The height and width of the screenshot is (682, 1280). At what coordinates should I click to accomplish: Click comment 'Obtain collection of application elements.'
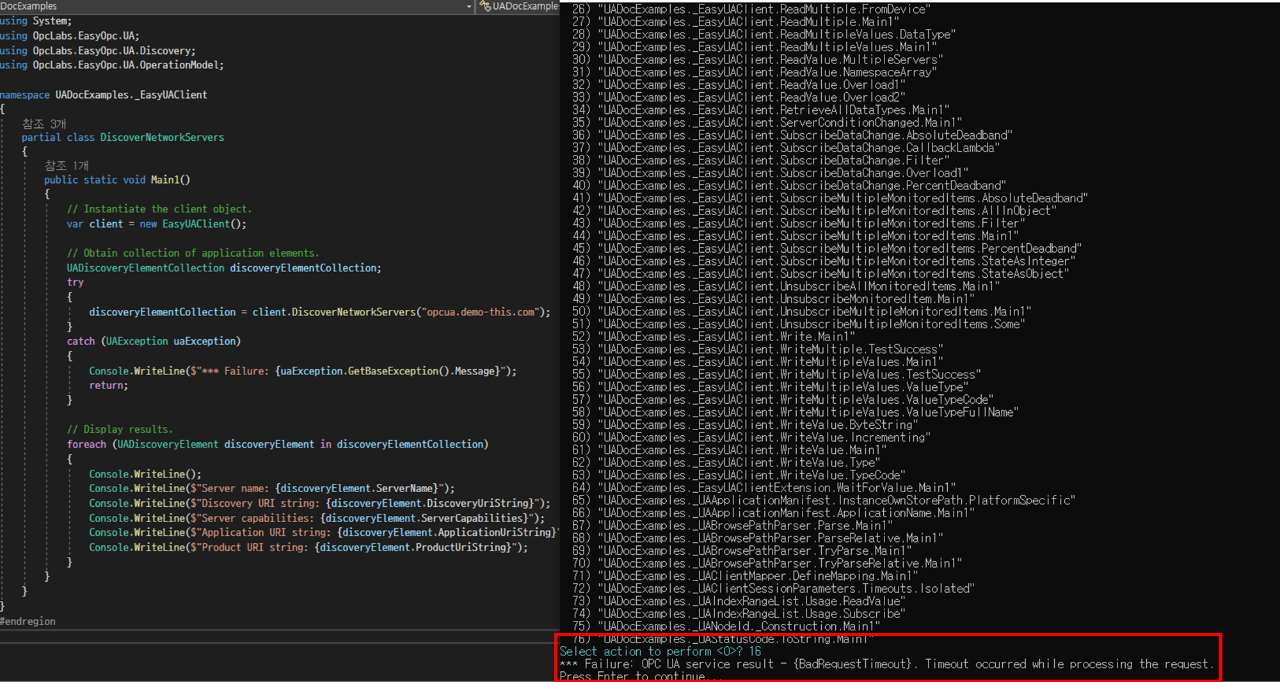[x=193, y=253]
